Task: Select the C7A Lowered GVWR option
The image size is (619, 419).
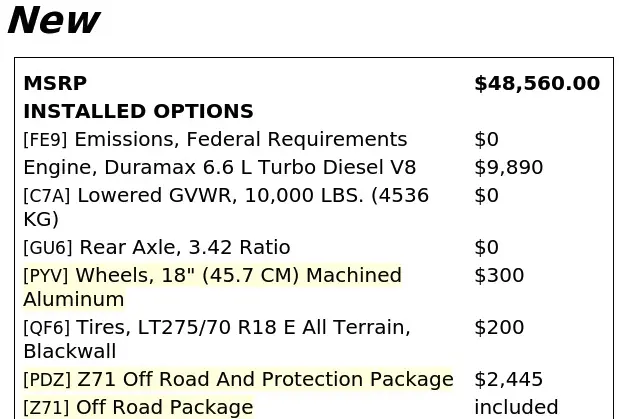Action: (226, 207)
